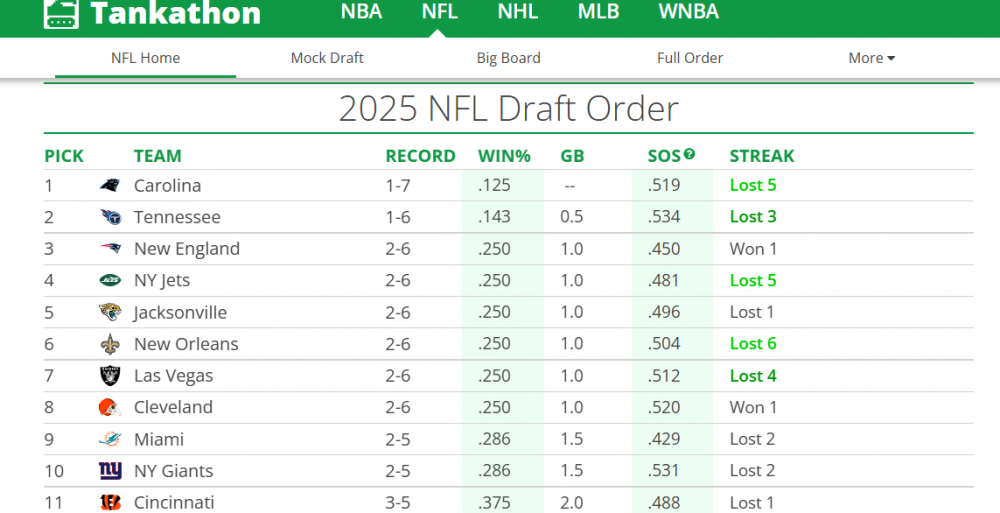Click the Cleveland Browns helmet logo
The width and height of the screenshot is (1000, 513).
tap(110, 407)
